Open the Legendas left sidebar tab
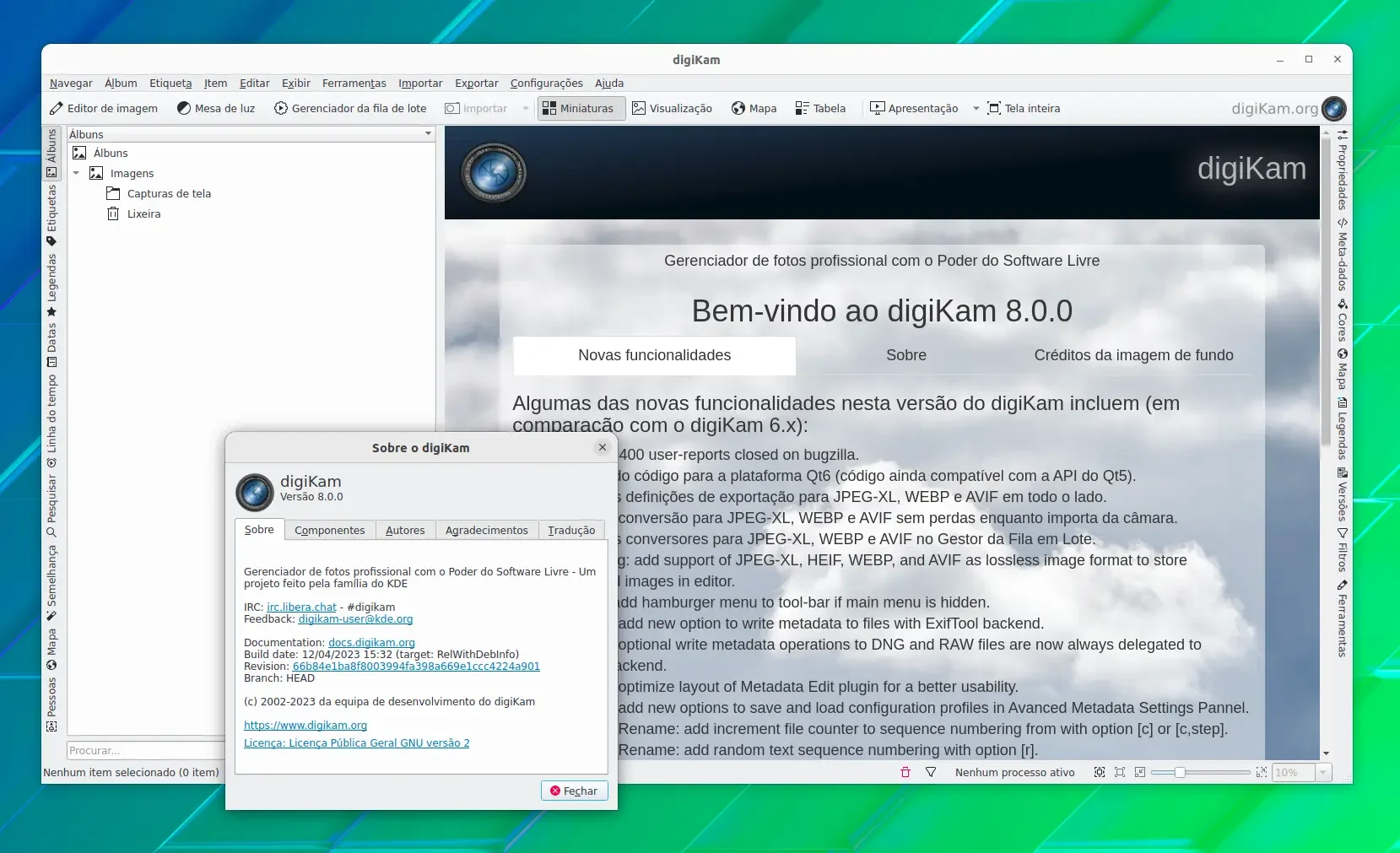 pyautogui.click(x=51, y=285)
